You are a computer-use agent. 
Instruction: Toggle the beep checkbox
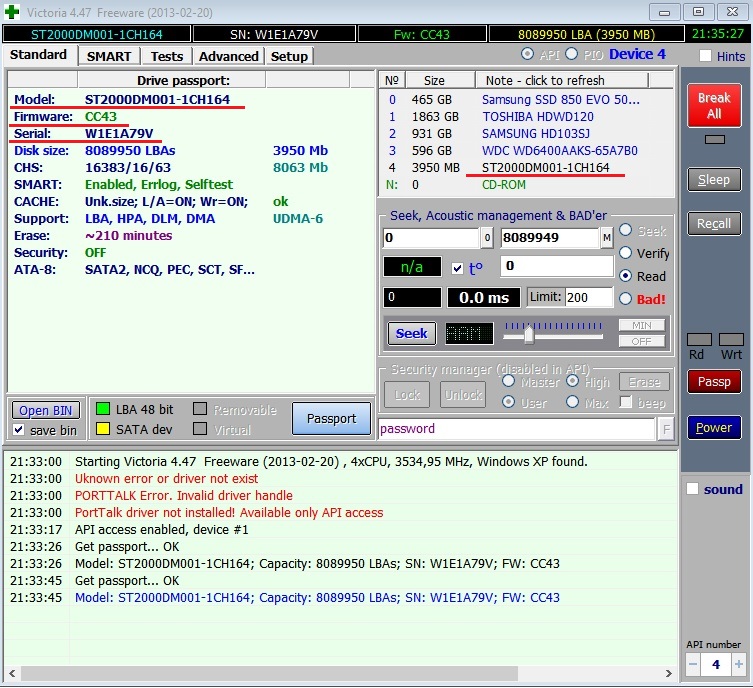coord(625,402)
